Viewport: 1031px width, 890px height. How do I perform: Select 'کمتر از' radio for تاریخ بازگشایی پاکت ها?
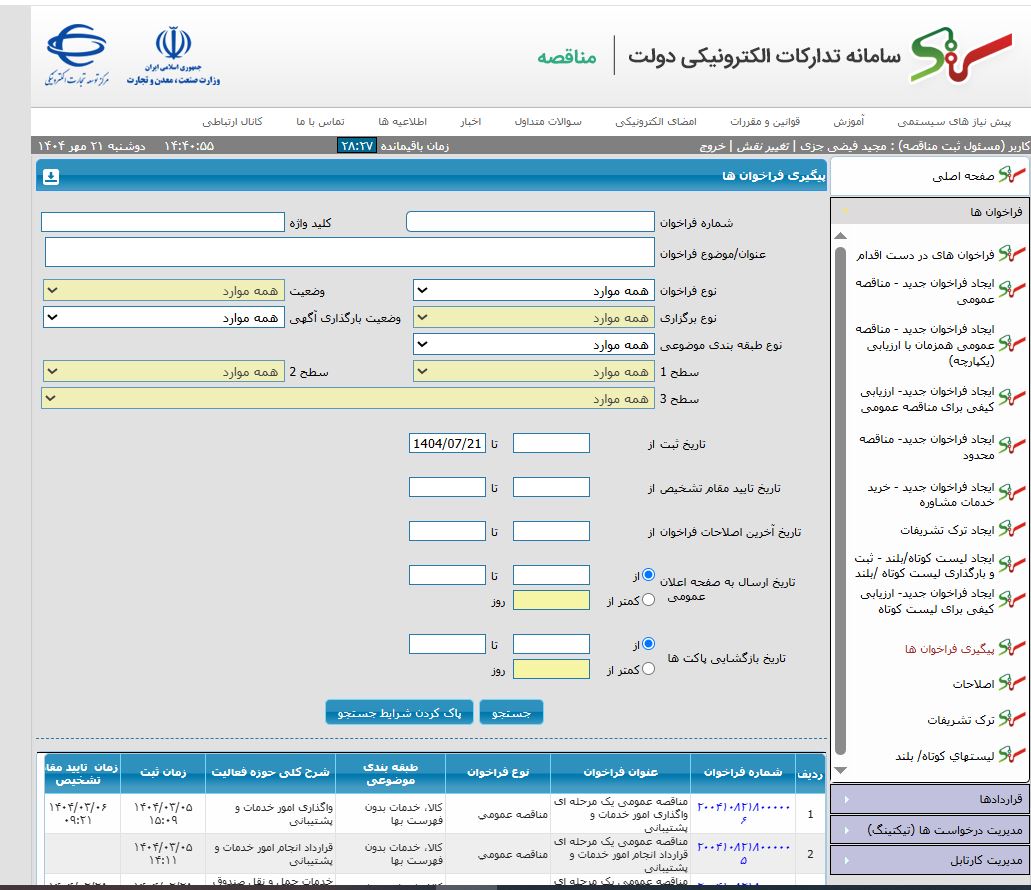(648, 669)
